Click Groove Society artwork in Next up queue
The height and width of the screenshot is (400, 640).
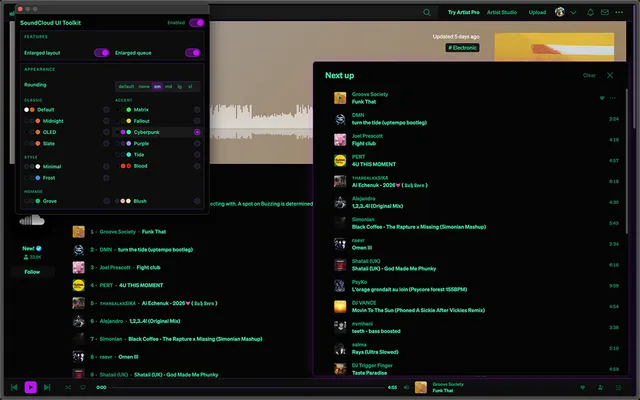[340, 98]
